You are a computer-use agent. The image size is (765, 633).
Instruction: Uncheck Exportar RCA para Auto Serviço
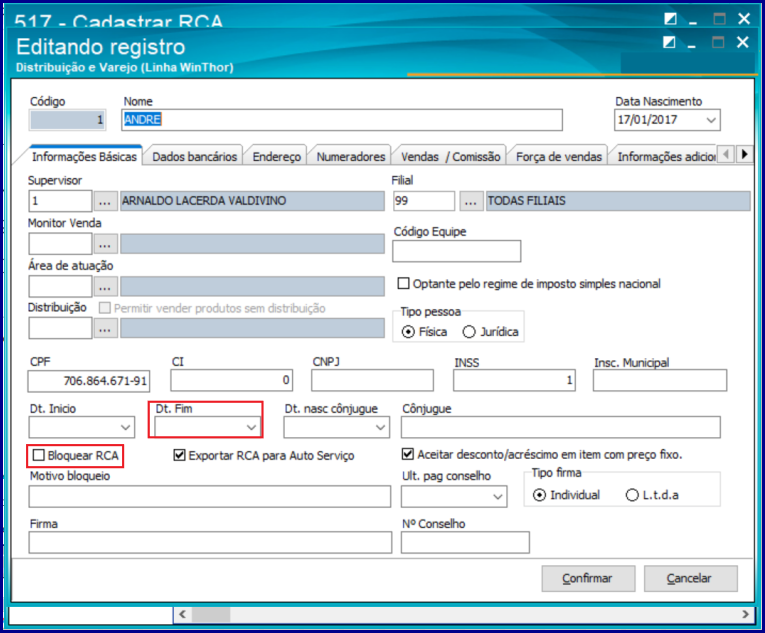180,455
